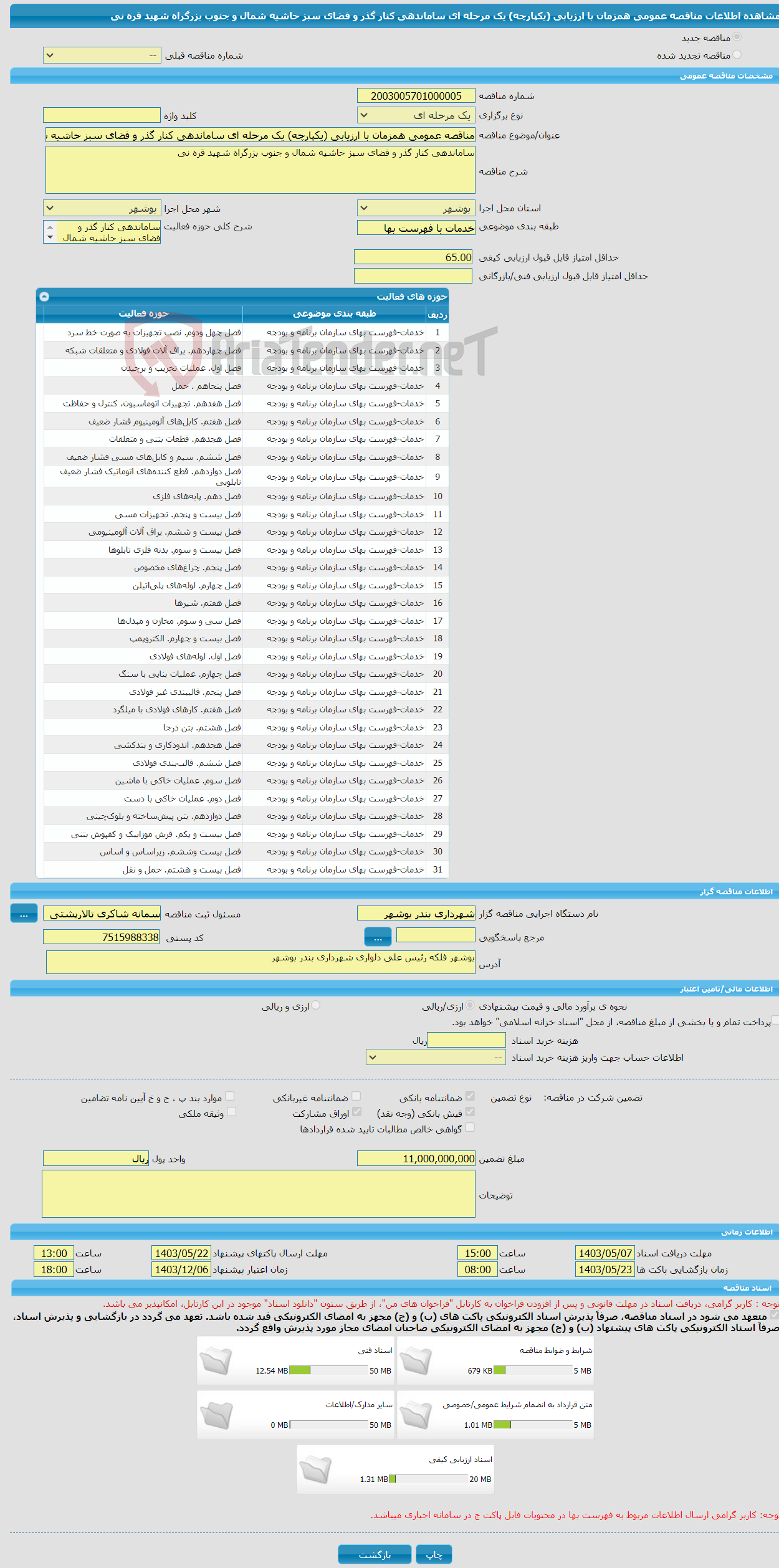Collapse the حوزه های فعالیت panel
779x1568 pixels.
coord(44,296)
